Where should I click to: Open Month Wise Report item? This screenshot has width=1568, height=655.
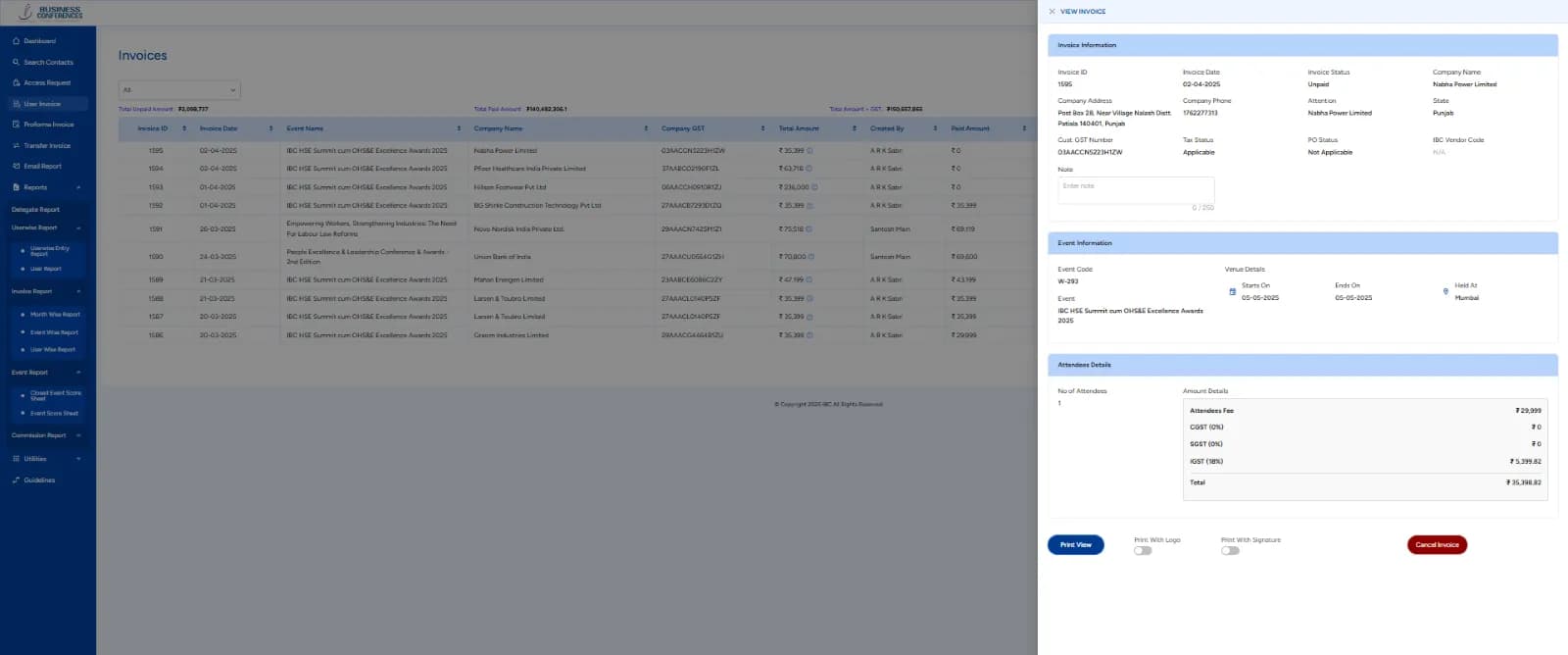[x=55, y=315]
